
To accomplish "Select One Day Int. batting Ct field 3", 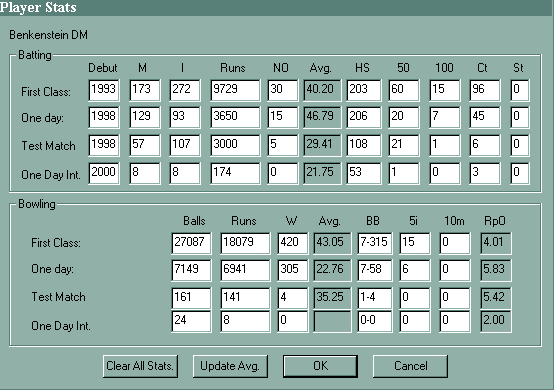I will 485,173.
